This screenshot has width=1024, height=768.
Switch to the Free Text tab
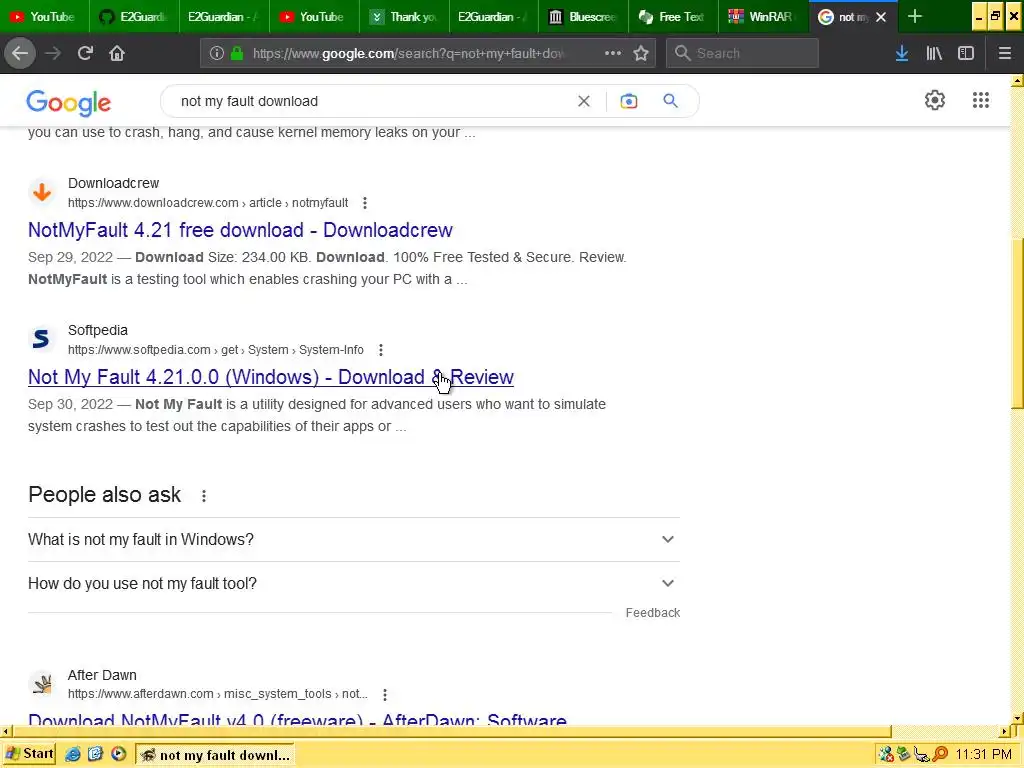pyautogui.click(x=673, y=17)
